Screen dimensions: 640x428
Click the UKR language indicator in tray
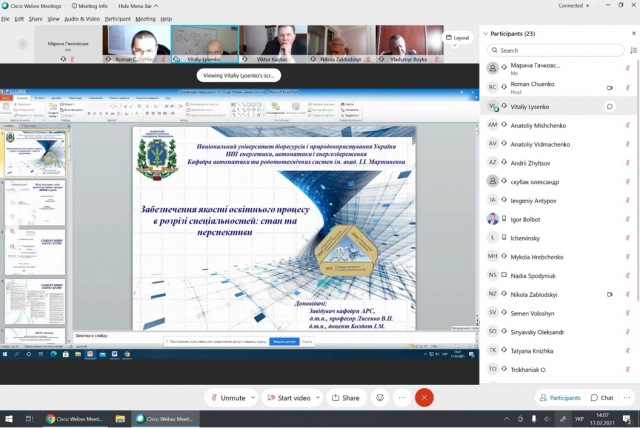point(579,419)
